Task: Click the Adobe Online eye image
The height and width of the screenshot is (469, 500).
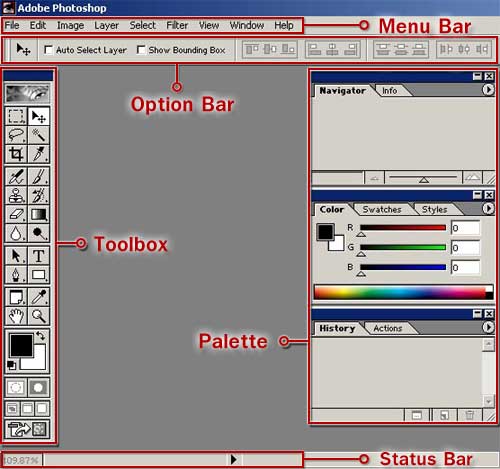Action: tap(28, 93)
